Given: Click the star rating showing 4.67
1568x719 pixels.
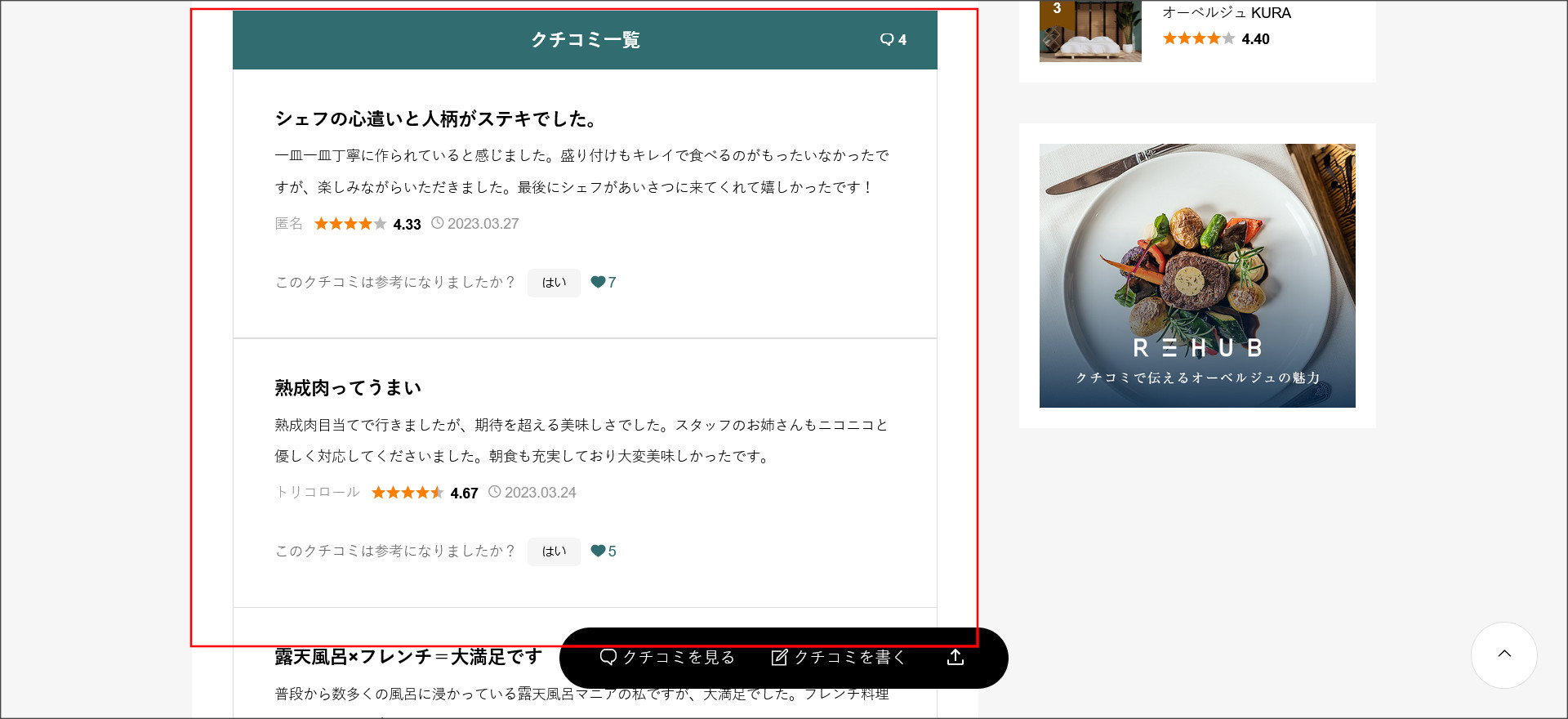Looking at the screenshot, I should click(408, 493).
